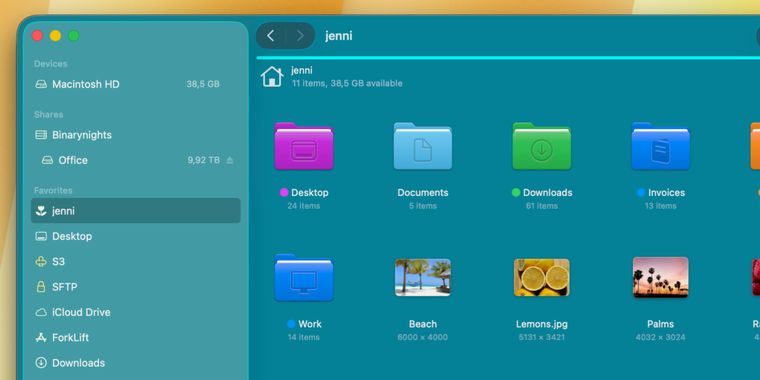Select Macintosh HD in Devices
This screenshot has width=760, height=380.
[136, 84]
